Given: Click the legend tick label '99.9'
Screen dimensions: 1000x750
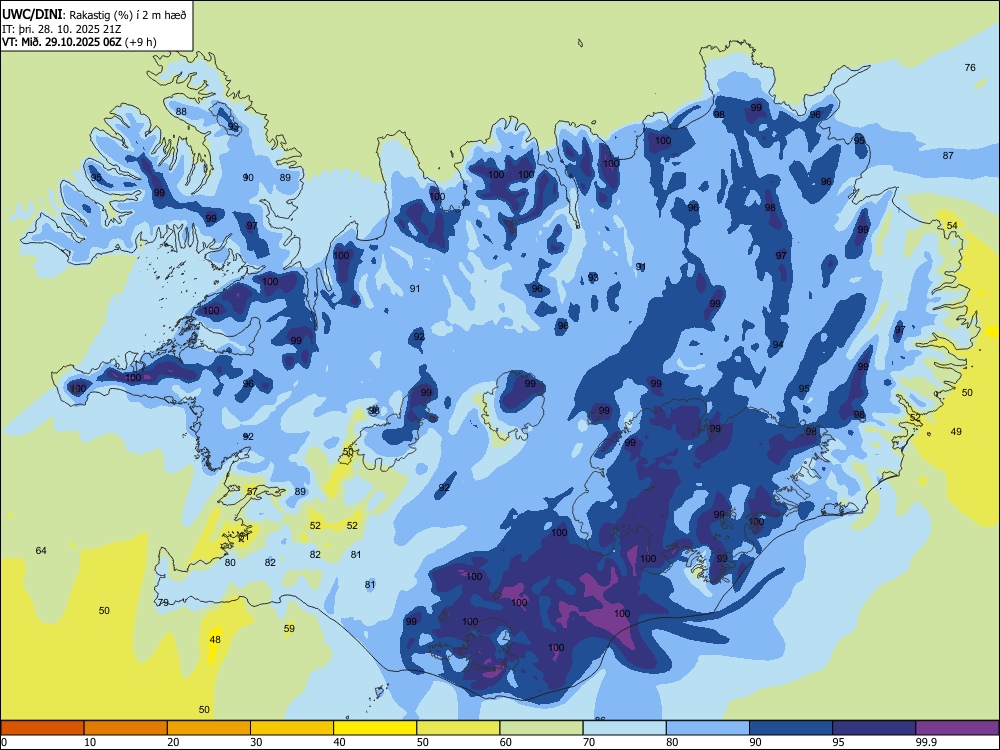Looking at the screenshot, I should (x=925, y=742).
